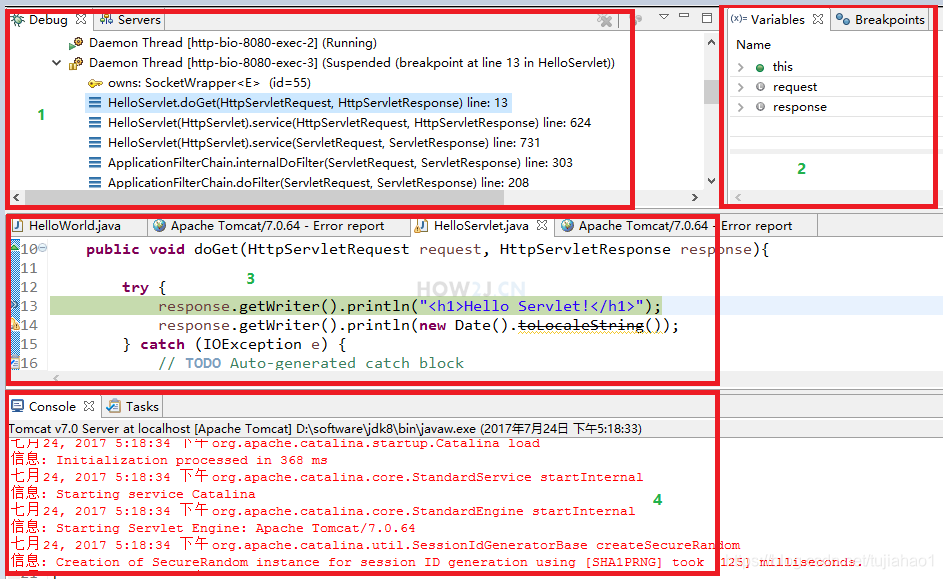Click the override marker at line 10

[x=15, y=246]
